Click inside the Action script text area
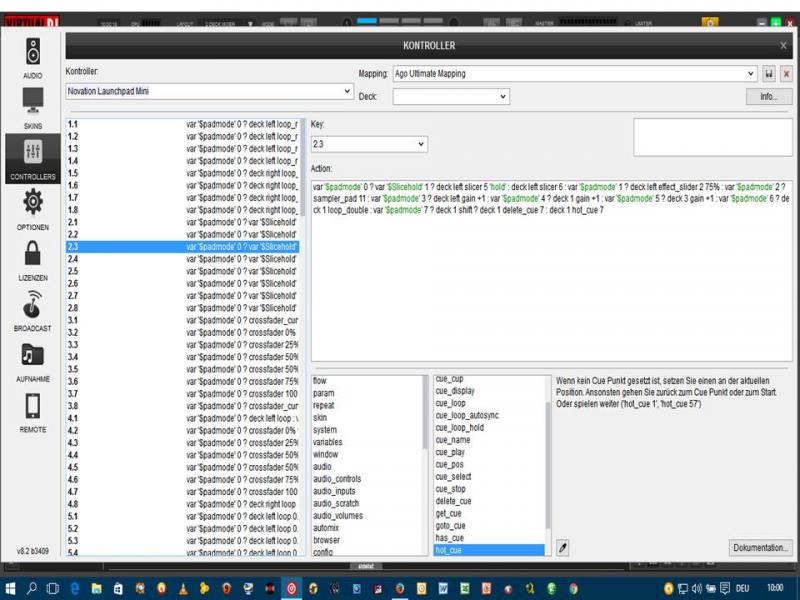This screenshot has width=800, height=600. [550, 280]
